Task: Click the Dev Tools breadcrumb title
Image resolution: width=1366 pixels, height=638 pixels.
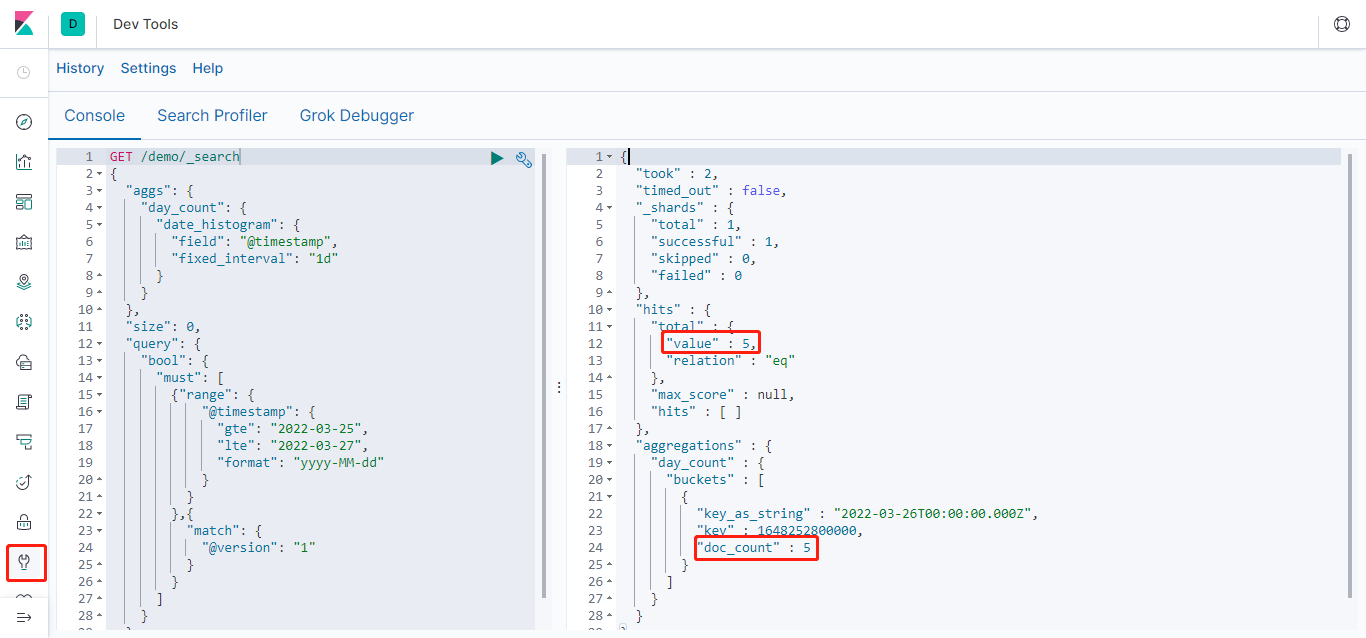Action: (x=146, y=24)
